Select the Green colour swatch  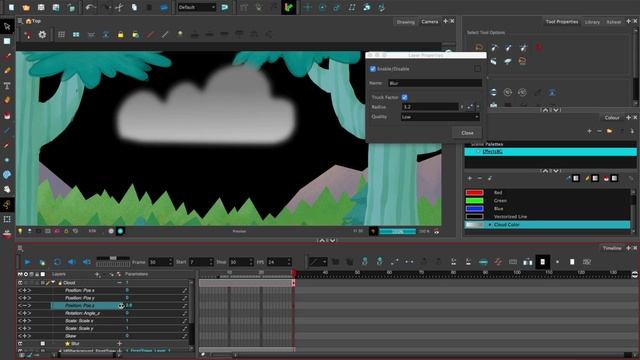coord(474,200)
